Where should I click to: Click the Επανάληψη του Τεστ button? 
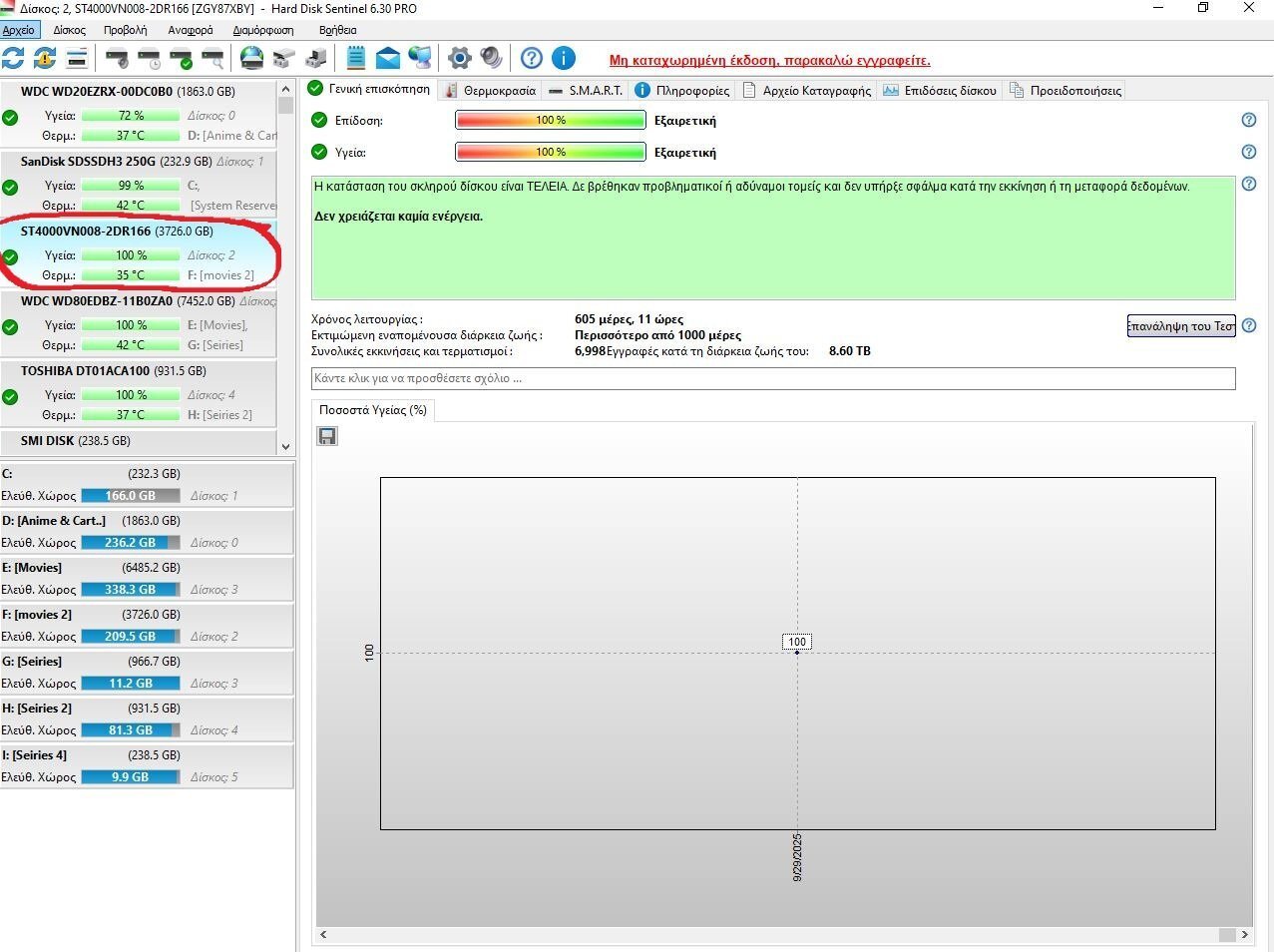(1180, 326)
